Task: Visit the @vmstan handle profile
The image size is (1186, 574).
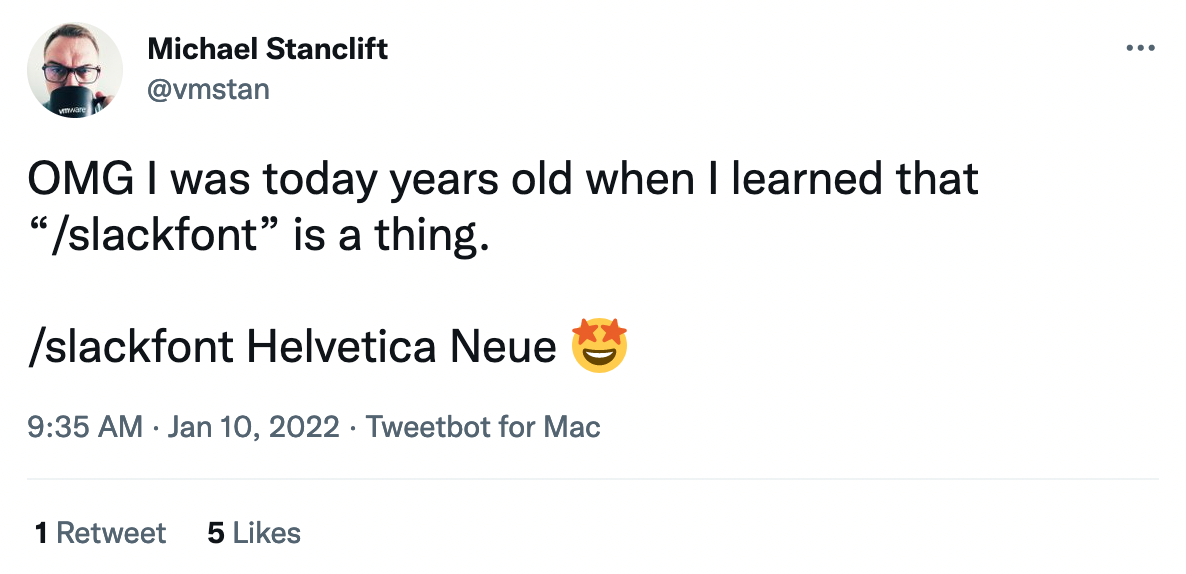Action: pyautogui.click(x=208, y=89)
